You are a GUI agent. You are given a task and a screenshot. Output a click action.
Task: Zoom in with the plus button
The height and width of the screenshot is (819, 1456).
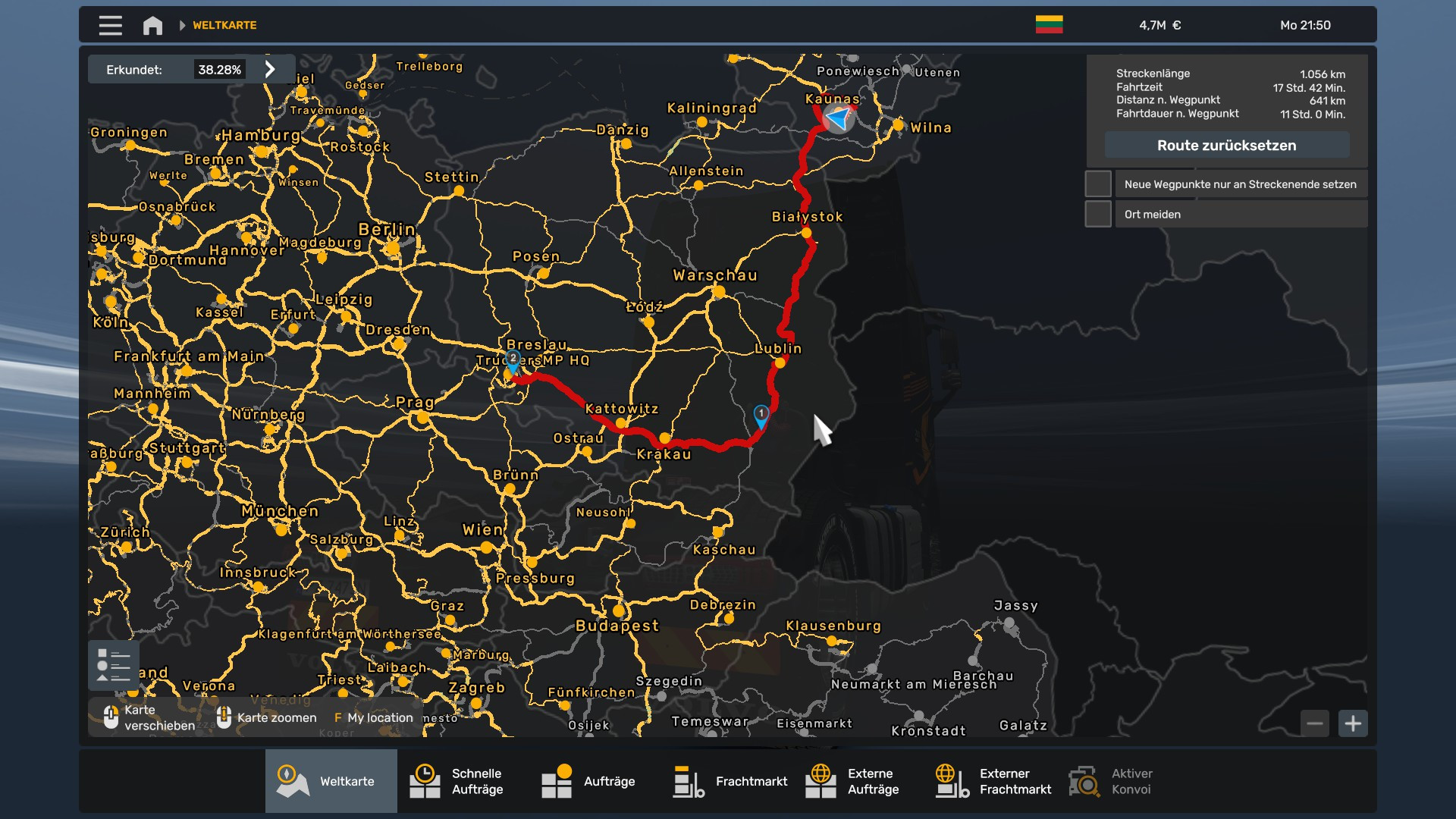pos(1354,723)
